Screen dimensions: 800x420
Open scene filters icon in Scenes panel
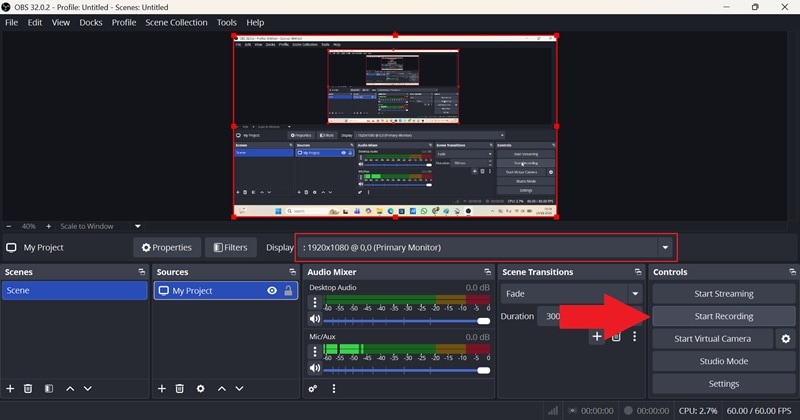click(48, 389)
